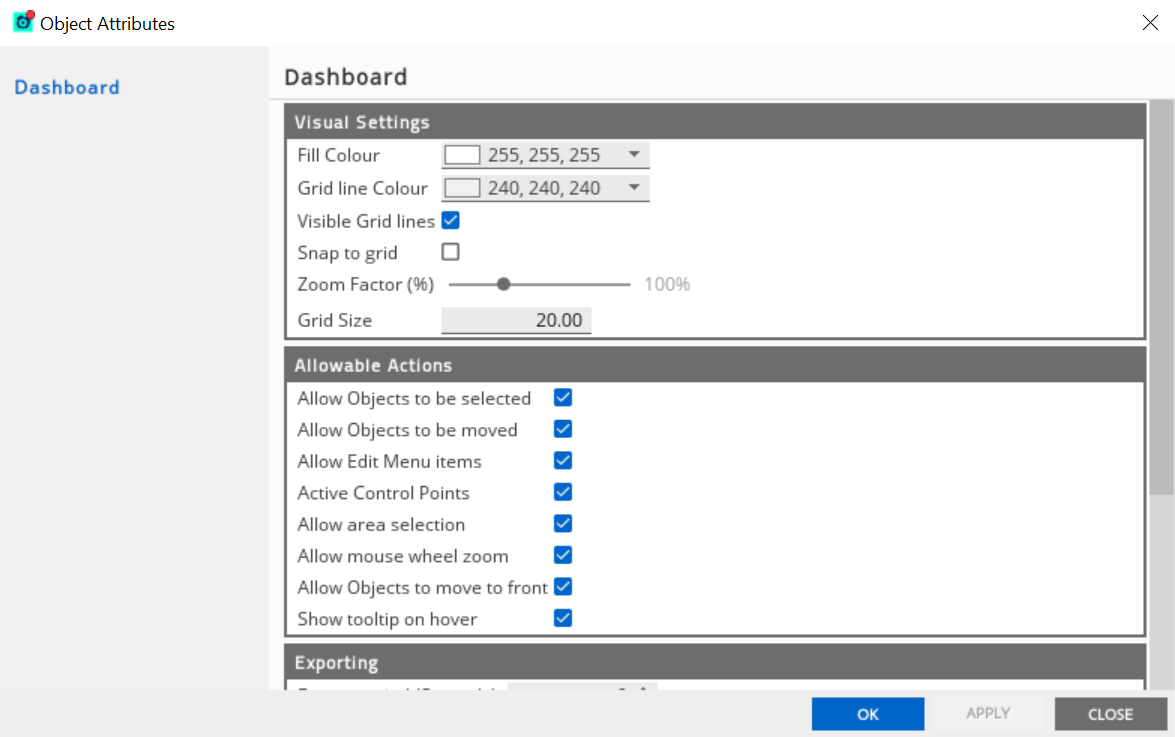Toggle Allow Objects to be selected

click(563, 397)
